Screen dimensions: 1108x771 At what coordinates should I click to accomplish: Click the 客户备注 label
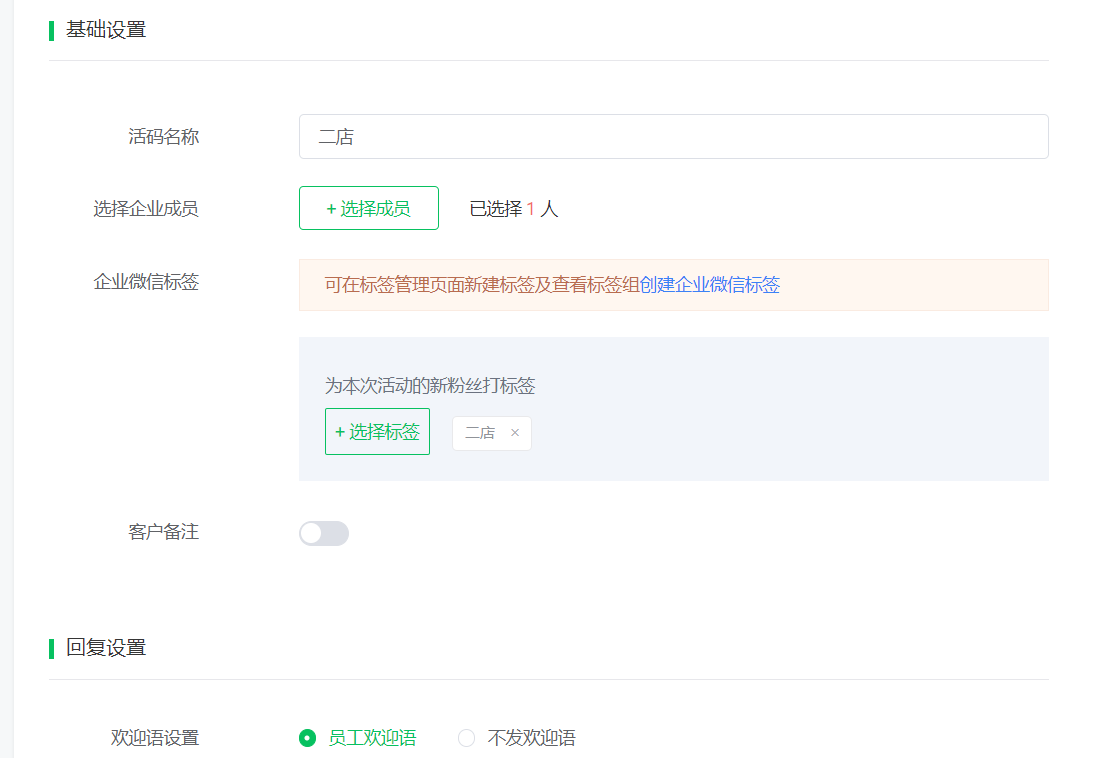click(x=164, y=531)
